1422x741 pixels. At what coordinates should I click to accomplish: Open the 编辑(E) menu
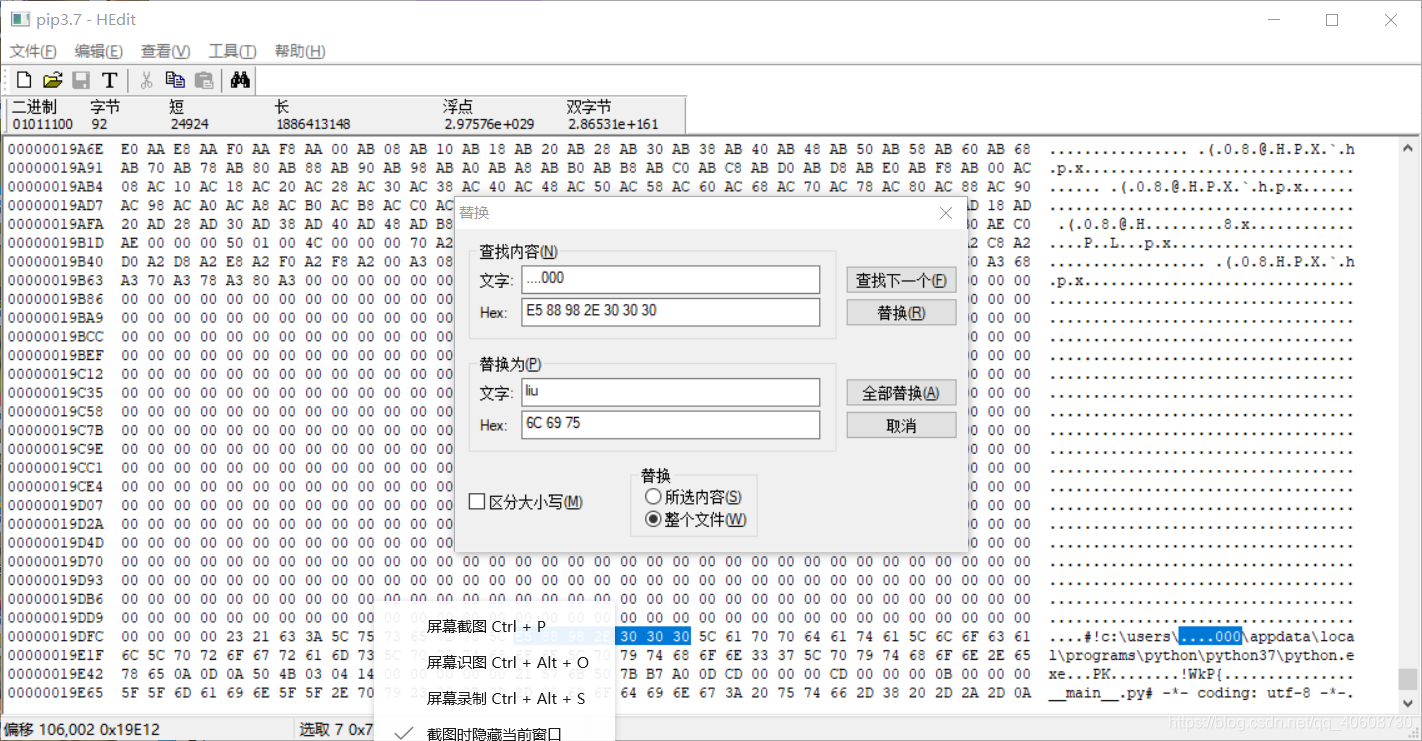(x=98, y=51)
